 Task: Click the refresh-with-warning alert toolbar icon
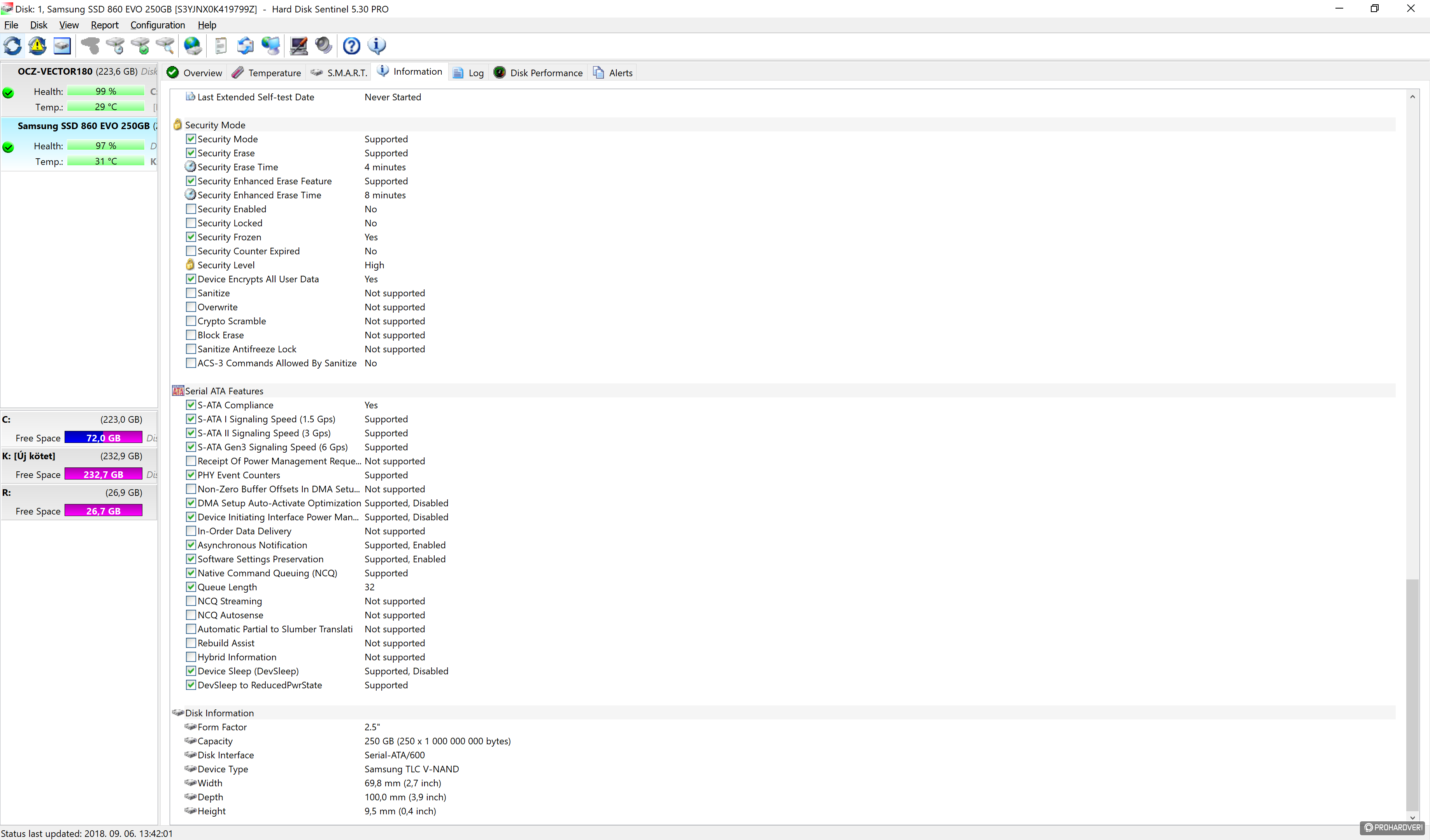click(x=37, y=45)
